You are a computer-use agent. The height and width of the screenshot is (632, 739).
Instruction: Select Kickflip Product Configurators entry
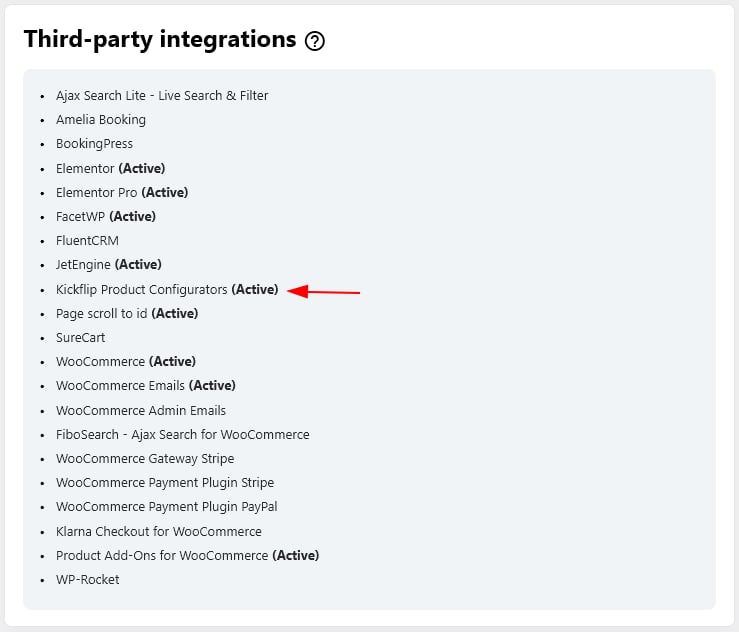[x=167, y=289]
